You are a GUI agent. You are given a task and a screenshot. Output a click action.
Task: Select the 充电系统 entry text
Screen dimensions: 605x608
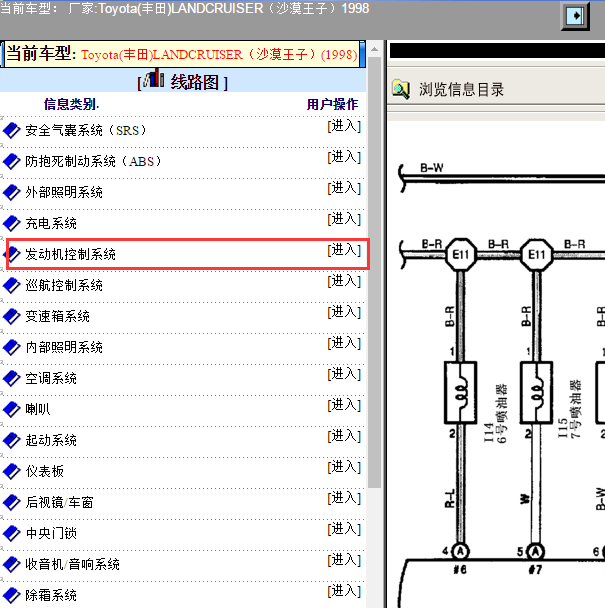(51, 223)
